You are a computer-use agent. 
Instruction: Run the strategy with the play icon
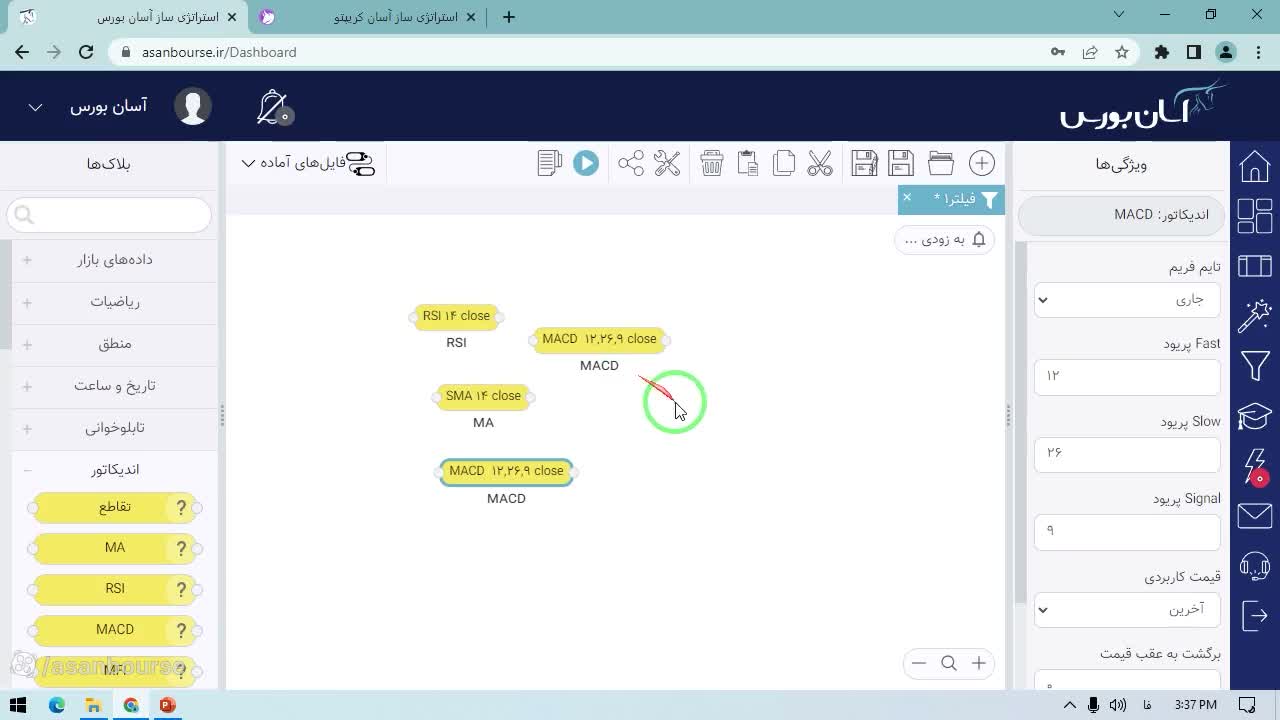click(586, 163)
